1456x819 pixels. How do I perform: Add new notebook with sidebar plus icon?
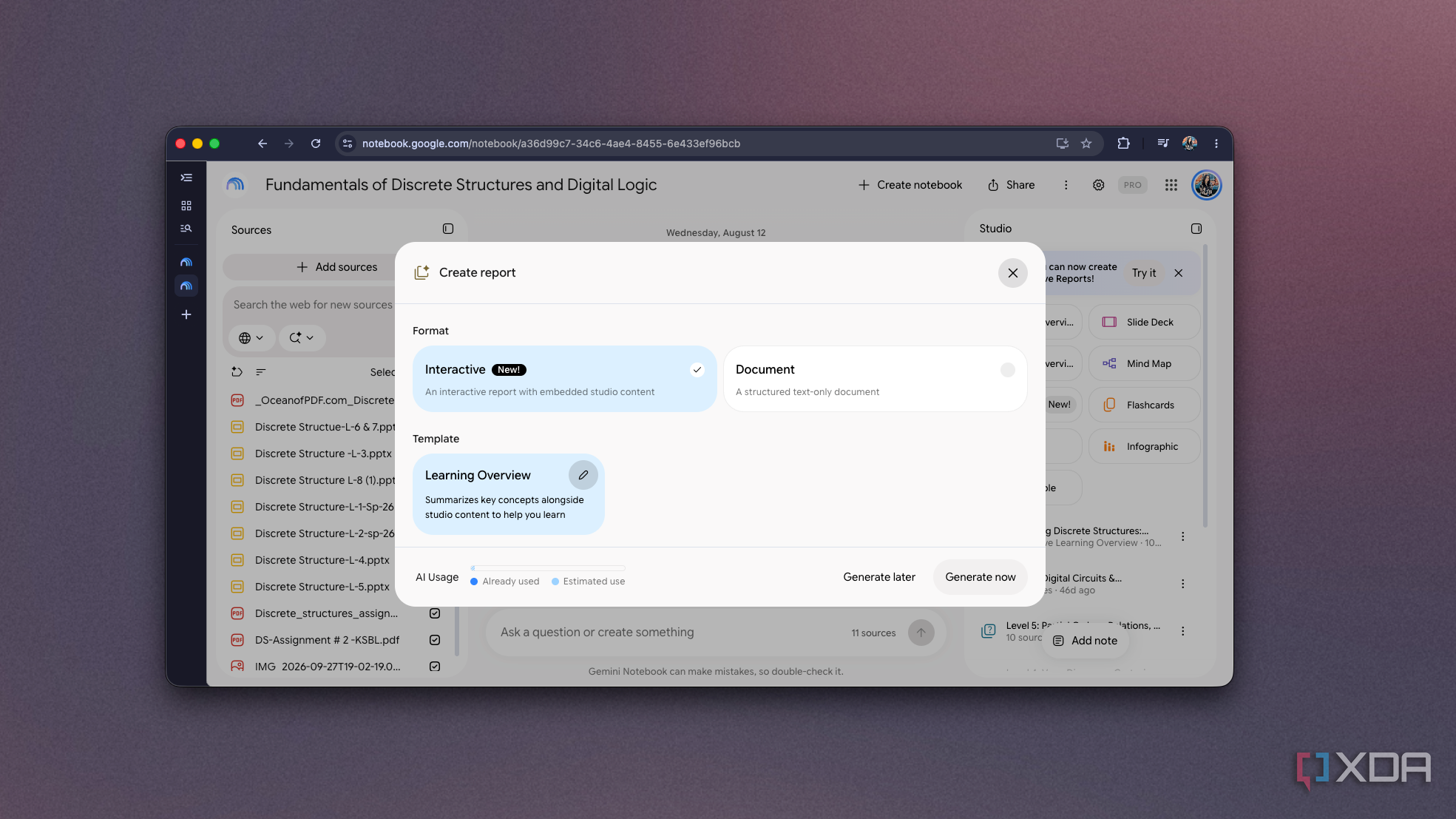click(186, 314)
